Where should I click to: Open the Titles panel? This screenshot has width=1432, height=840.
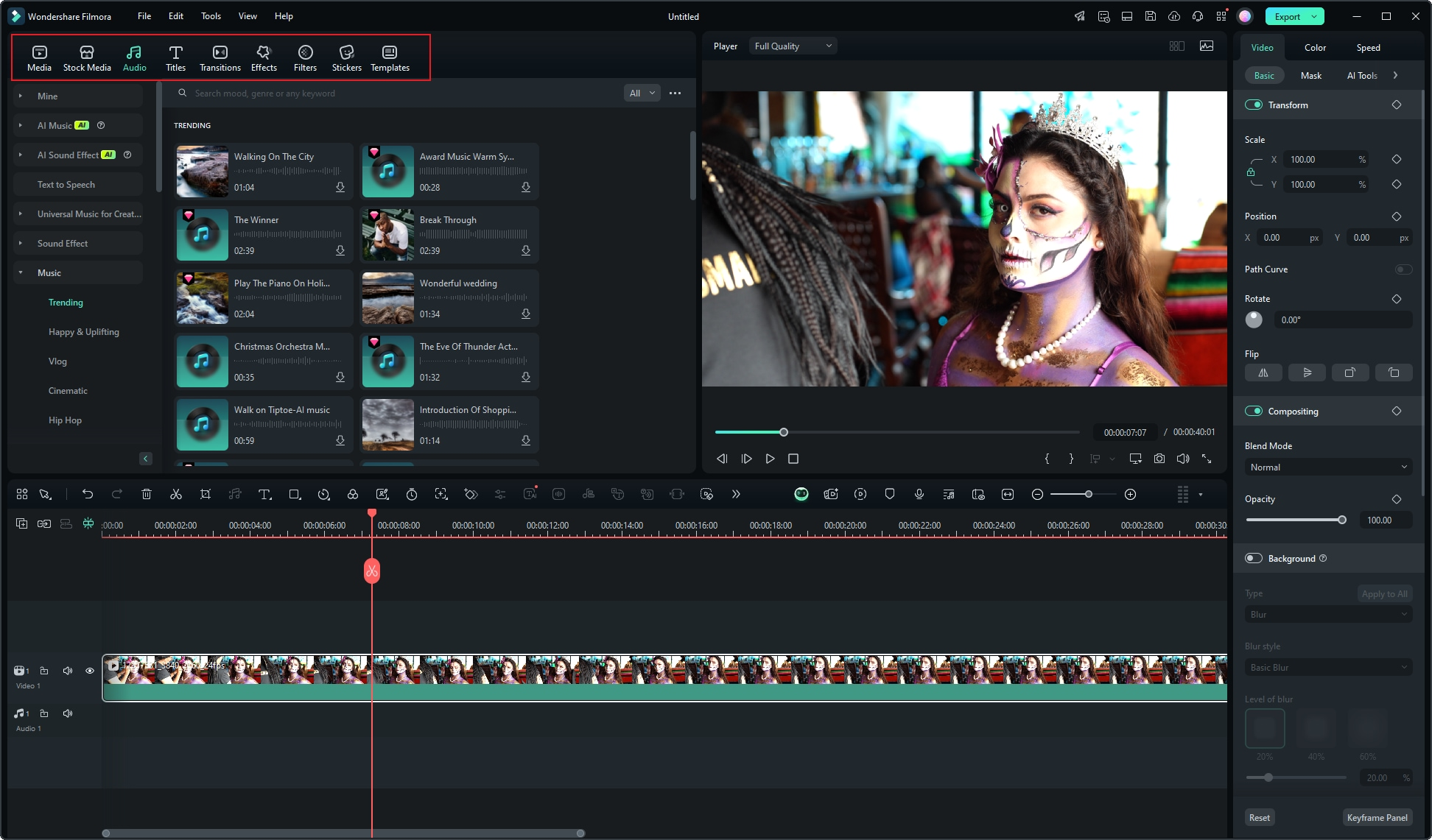pos(175,58)
